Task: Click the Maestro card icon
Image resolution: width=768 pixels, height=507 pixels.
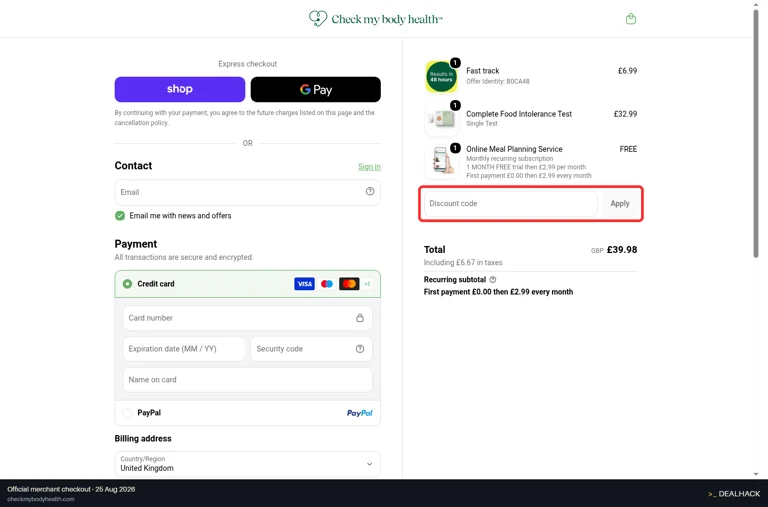Action: coord(327,284)
